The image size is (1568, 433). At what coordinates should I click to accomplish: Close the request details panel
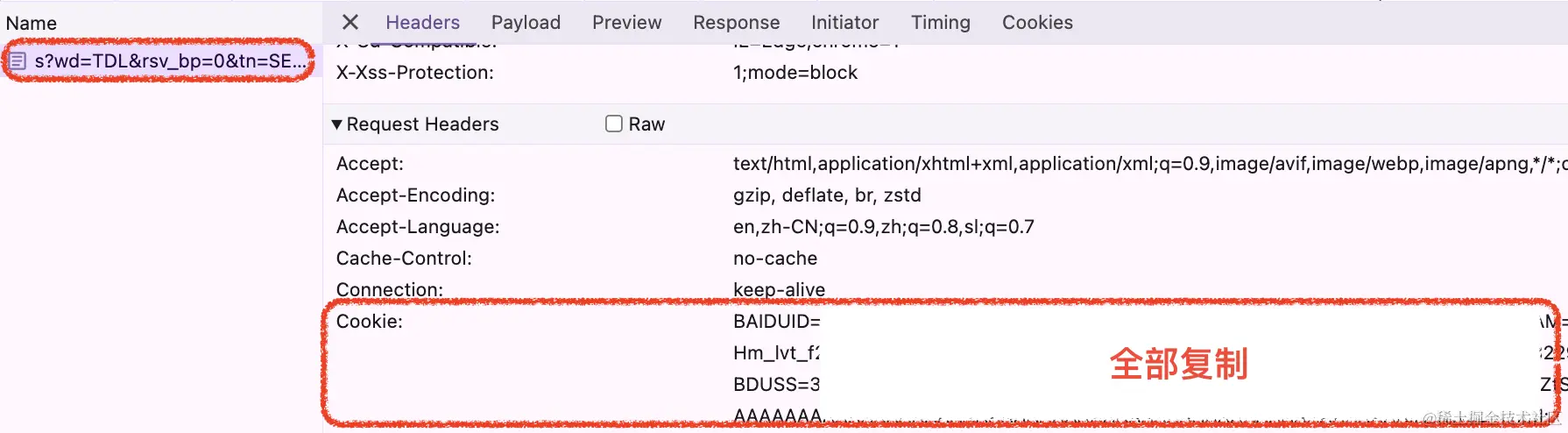click(350, 22)
